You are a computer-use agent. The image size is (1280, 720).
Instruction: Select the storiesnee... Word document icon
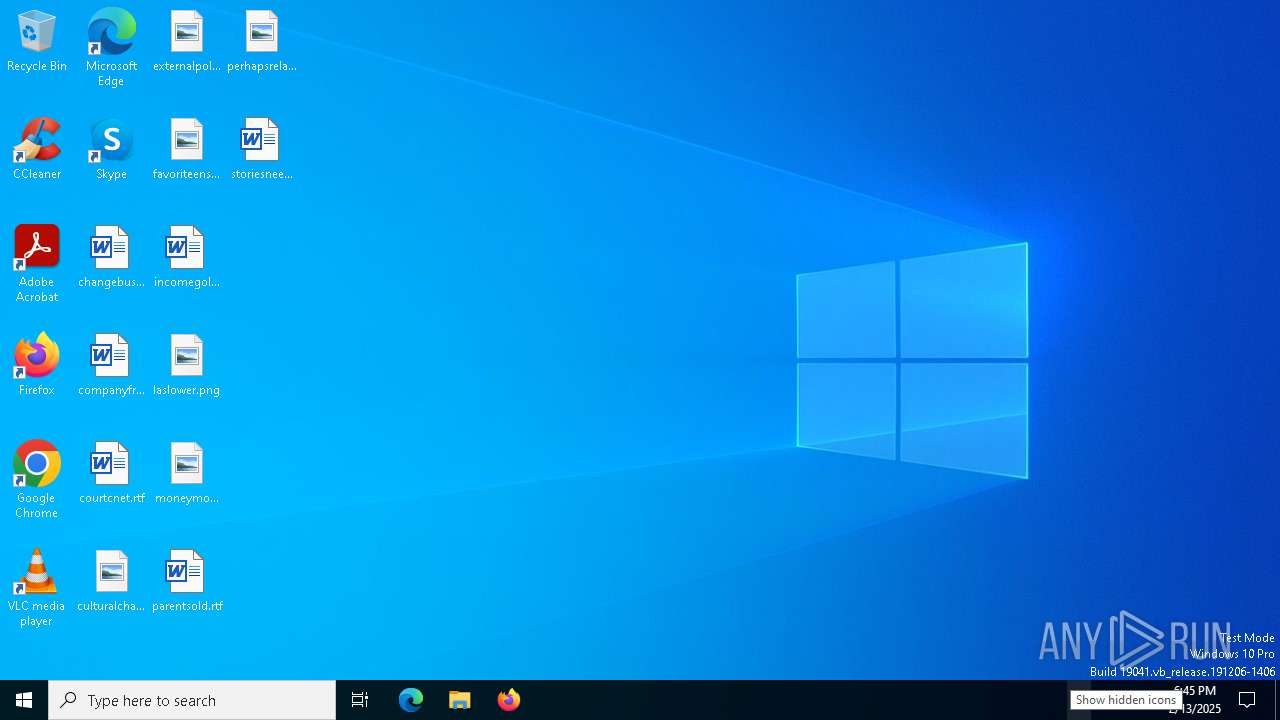(x=262, y=150)
